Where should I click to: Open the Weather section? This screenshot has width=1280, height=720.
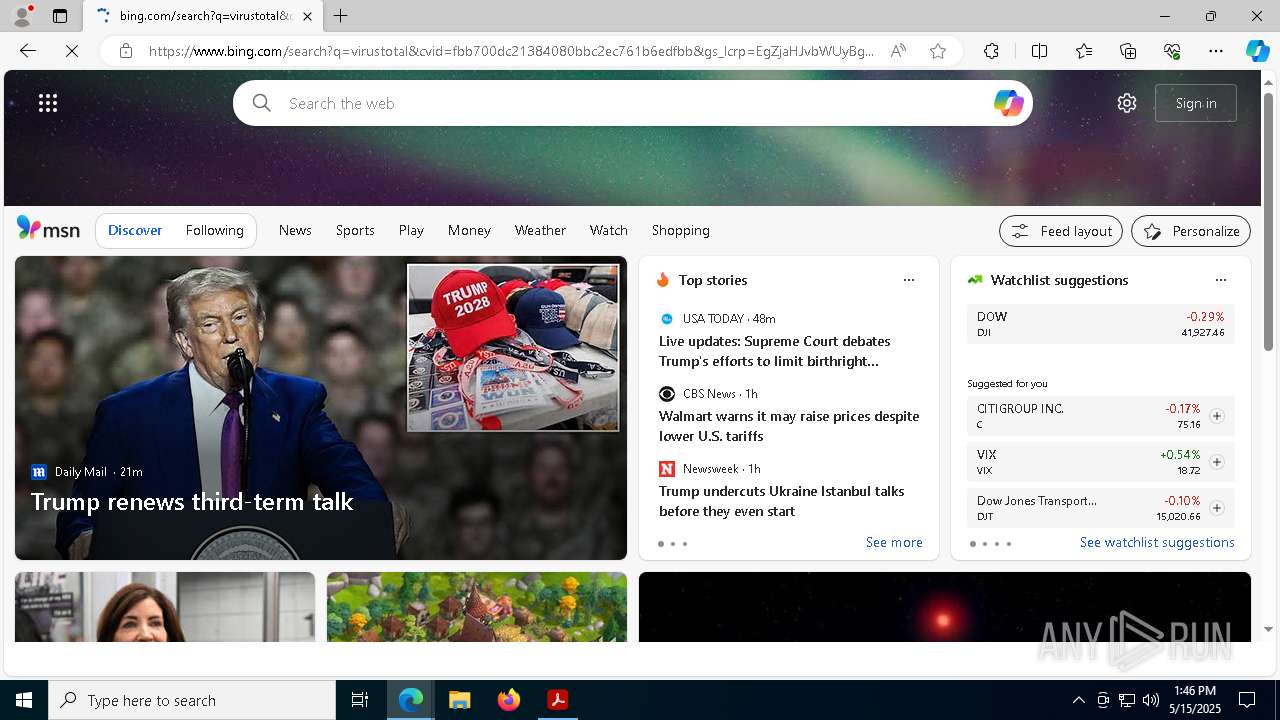click(x=540, y=230)
